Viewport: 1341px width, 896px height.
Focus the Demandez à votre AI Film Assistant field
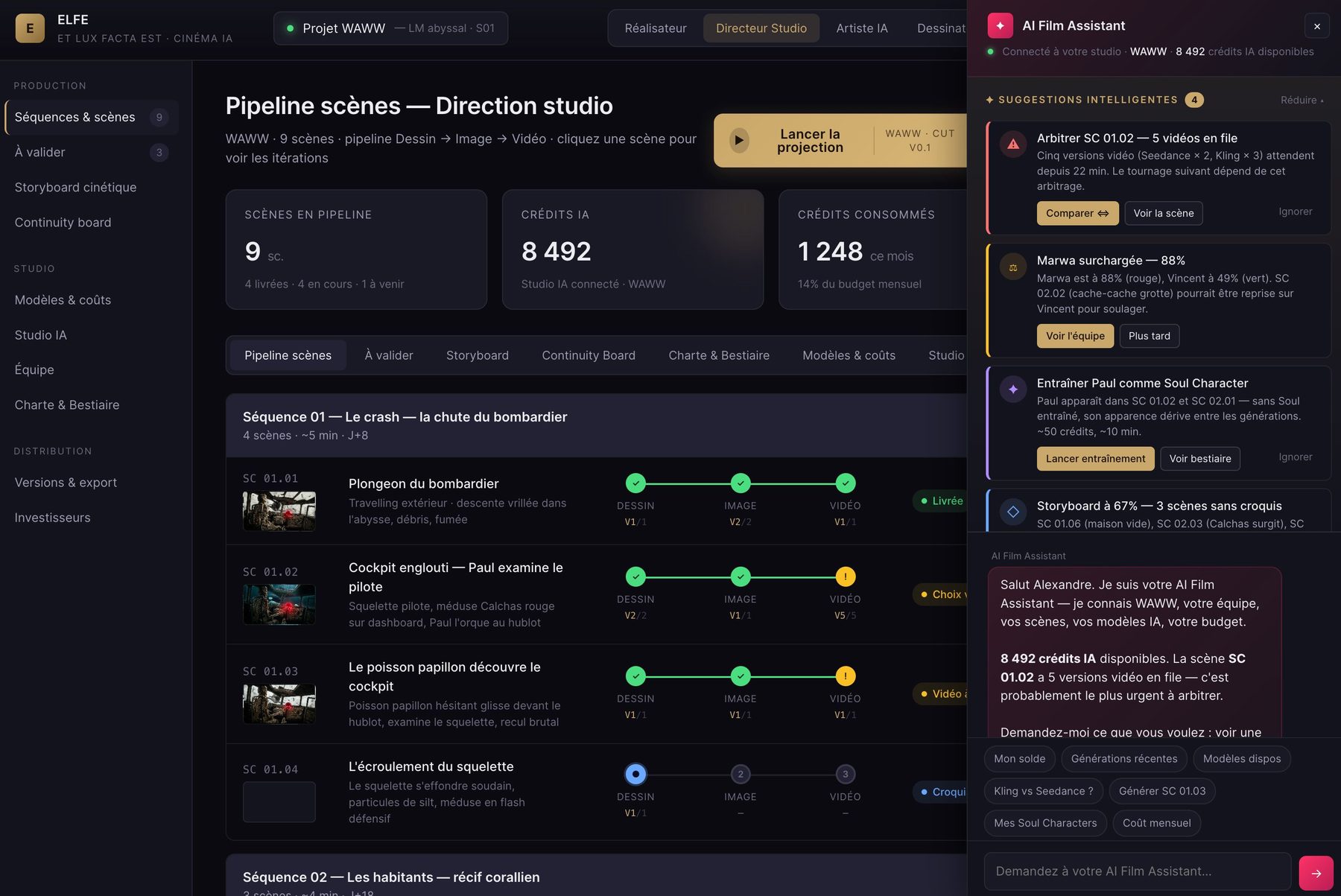(1138, 871)
